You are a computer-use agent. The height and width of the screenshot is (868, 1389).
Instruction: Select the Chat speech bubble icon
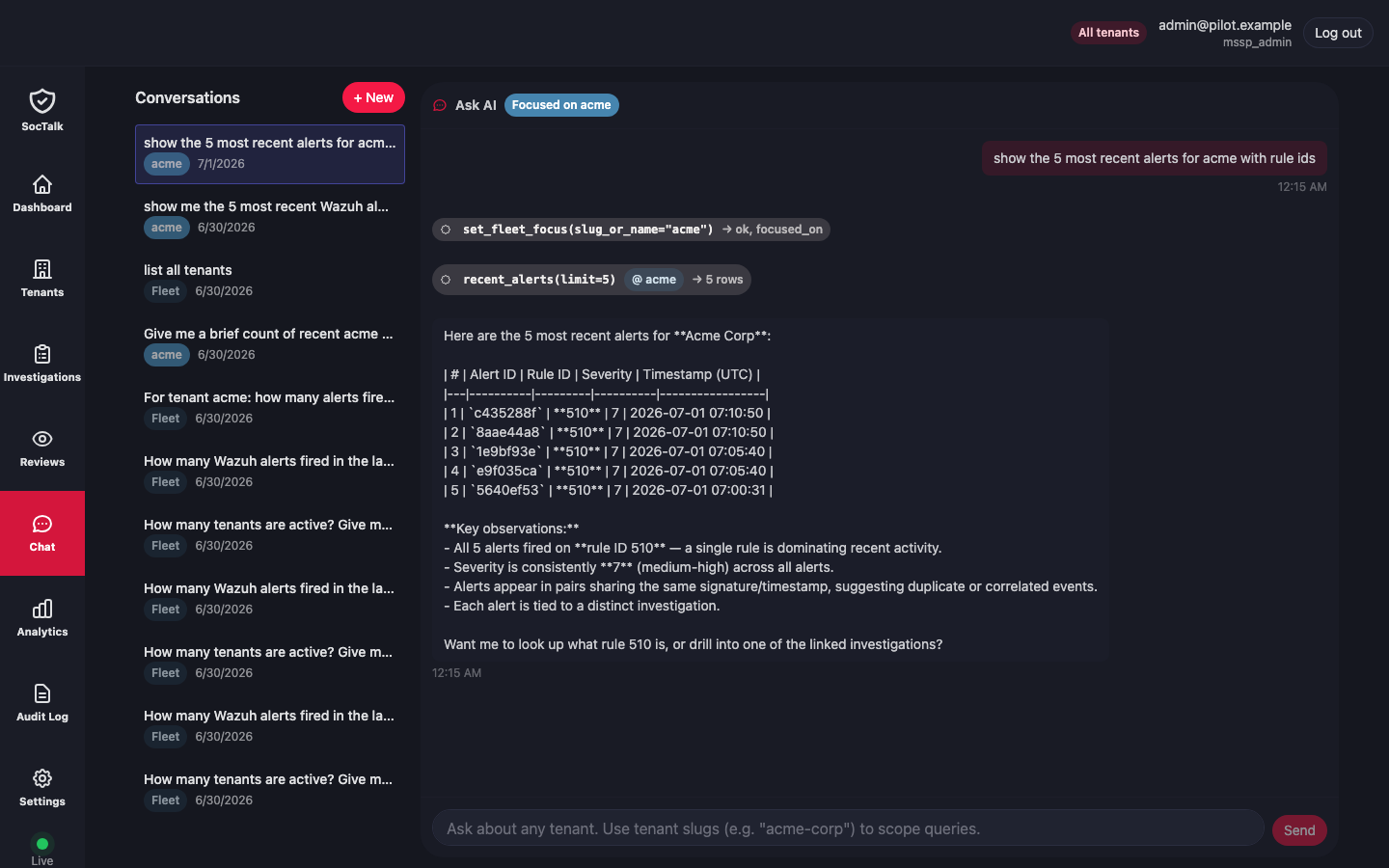[x=42, y=524]
